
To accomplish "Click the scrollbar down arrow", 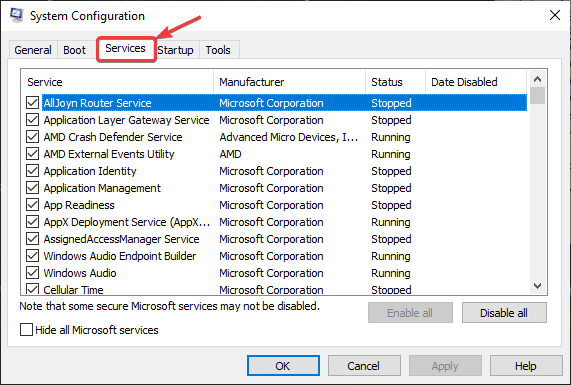I will tap(537, 286).
